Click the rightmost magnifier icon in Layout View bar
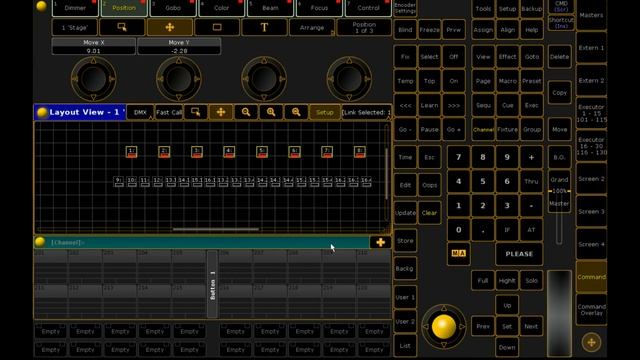Viewport: 640px width, 360px height. pyautogui.click(x=296, y=112)
